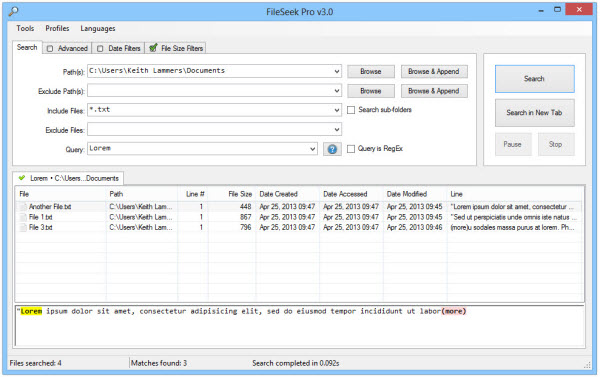The height and width of the screenshot is (377, 600).
Task: Sort results by Date Modified column header
Action: pyautogui.click(x=415, y=194)
